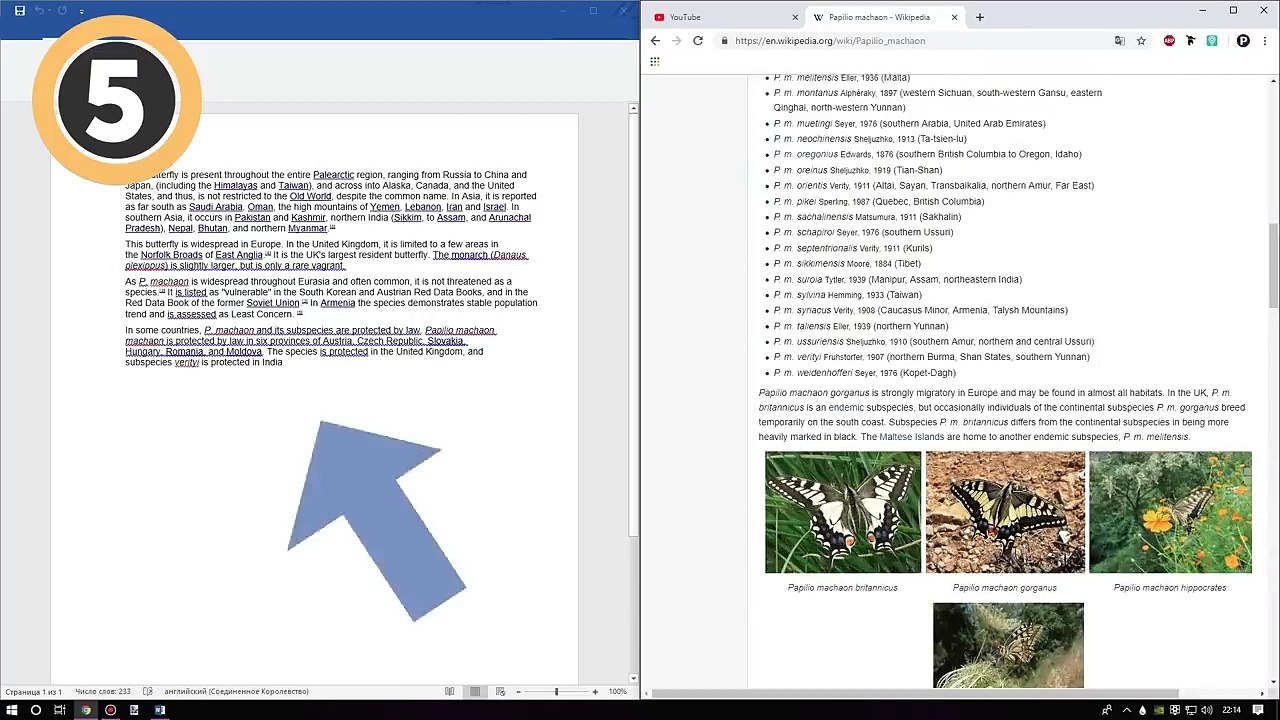Click the 'Palearctic' link in the Word document
This screenshot has height=720, width=1280.
pyautogui.click(x=334, y=175)
